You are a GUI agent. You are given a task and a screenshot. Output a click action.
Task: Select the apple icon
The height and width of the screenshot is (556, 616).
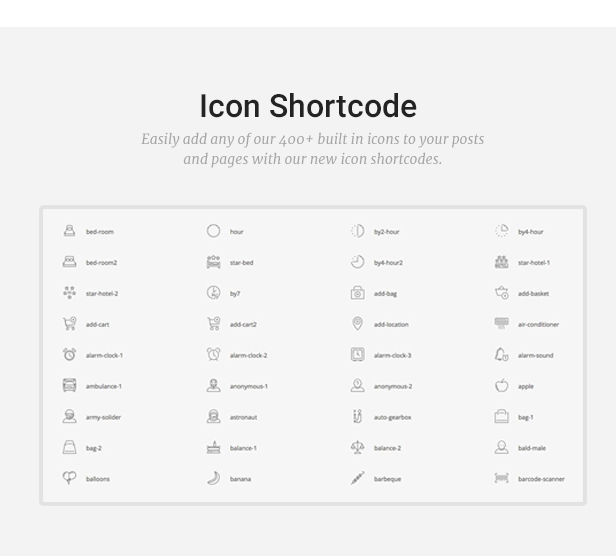point(501,385)
